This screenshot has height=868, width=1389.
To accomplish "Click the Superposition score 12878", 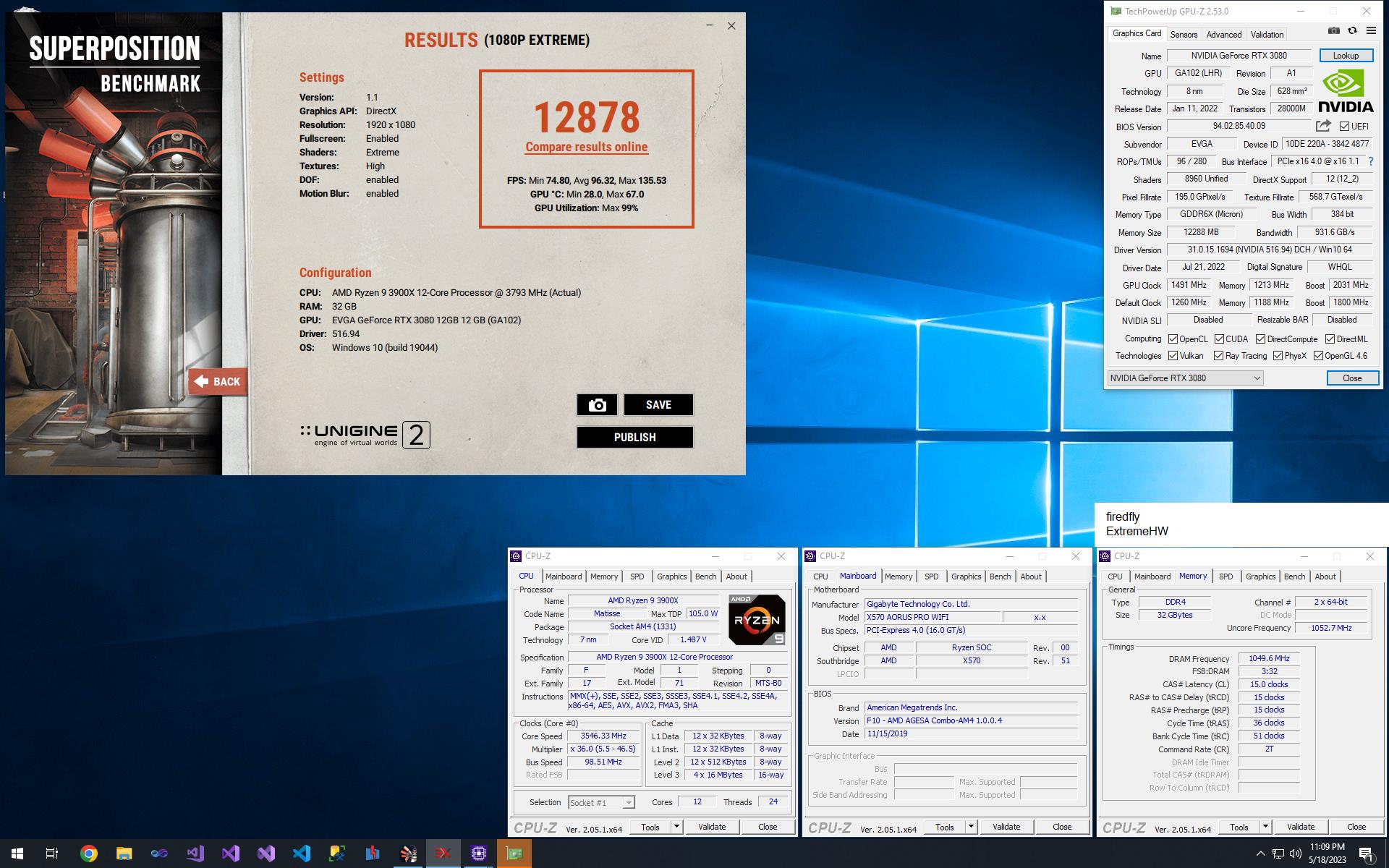I will (587, 117).
